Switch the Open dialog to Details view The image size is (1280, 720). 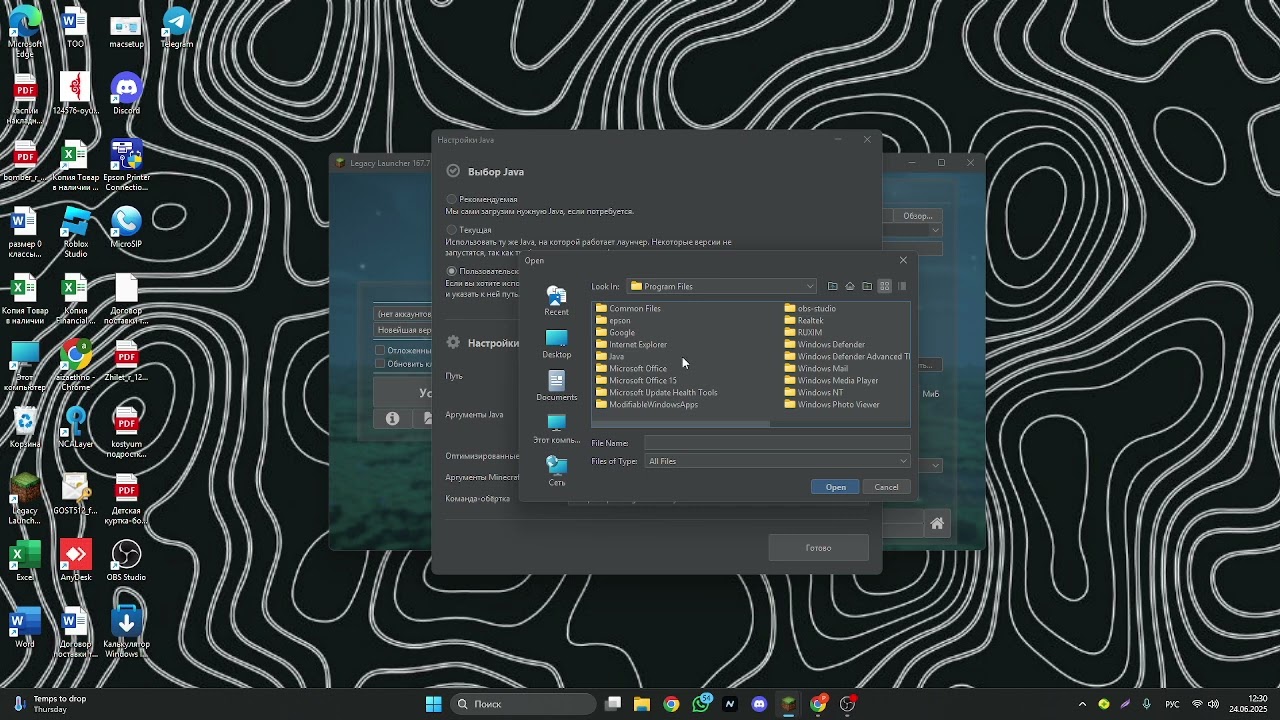coord(901,286)
